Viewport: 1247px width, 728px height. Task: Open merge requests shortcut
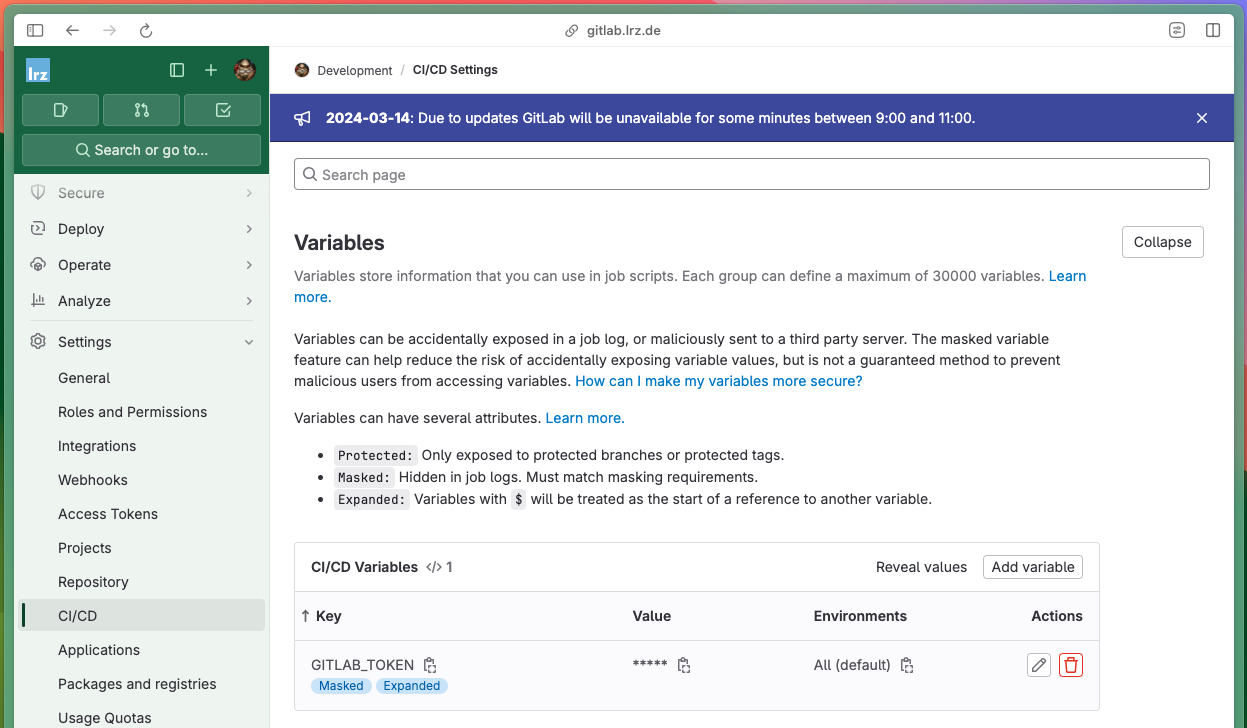click(x=141, y=110)
